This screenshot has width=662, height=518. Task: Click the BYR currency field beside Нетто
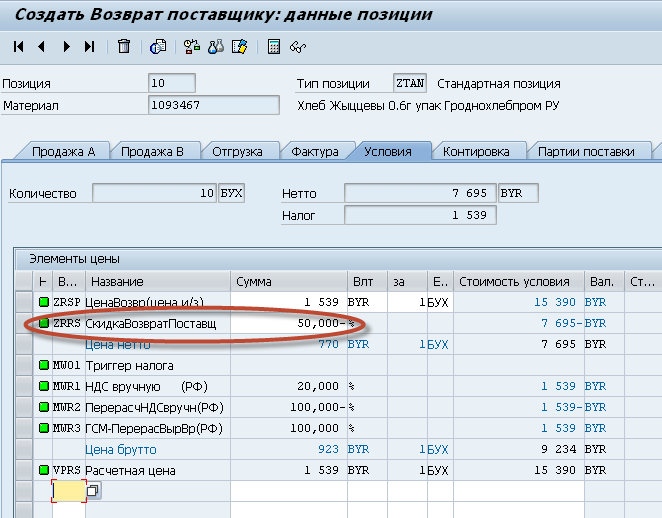(518, 193)
